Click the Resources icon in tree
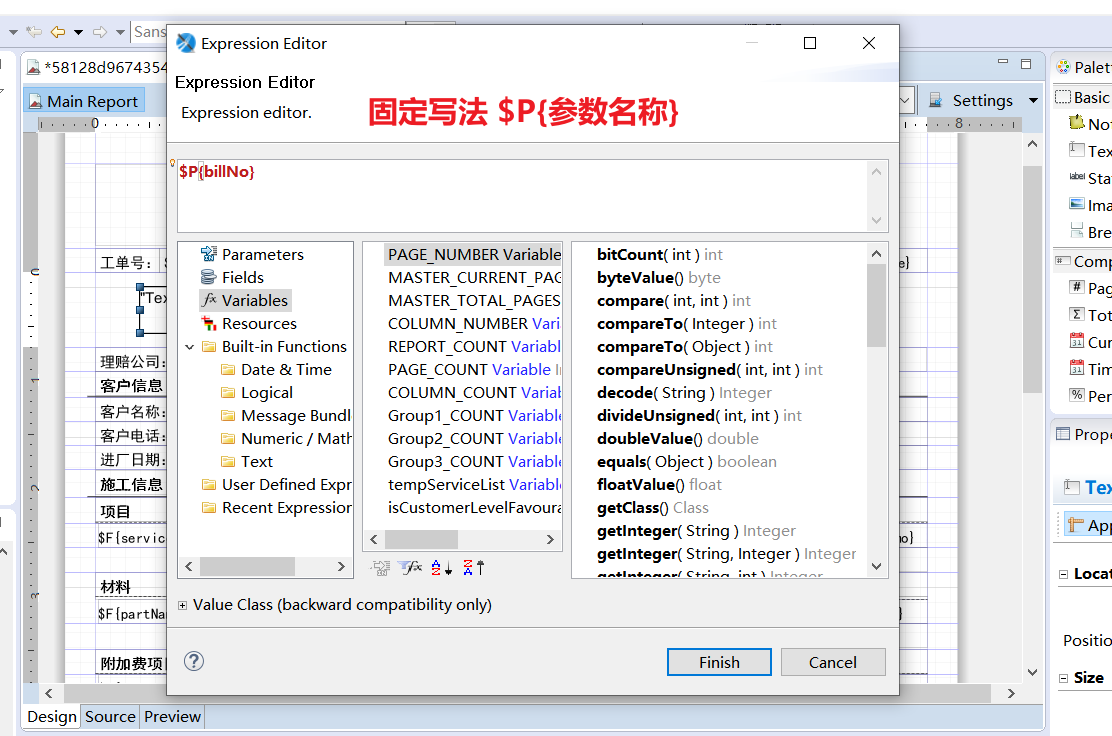The image size is (1112, 736). [x=208, y=323]
